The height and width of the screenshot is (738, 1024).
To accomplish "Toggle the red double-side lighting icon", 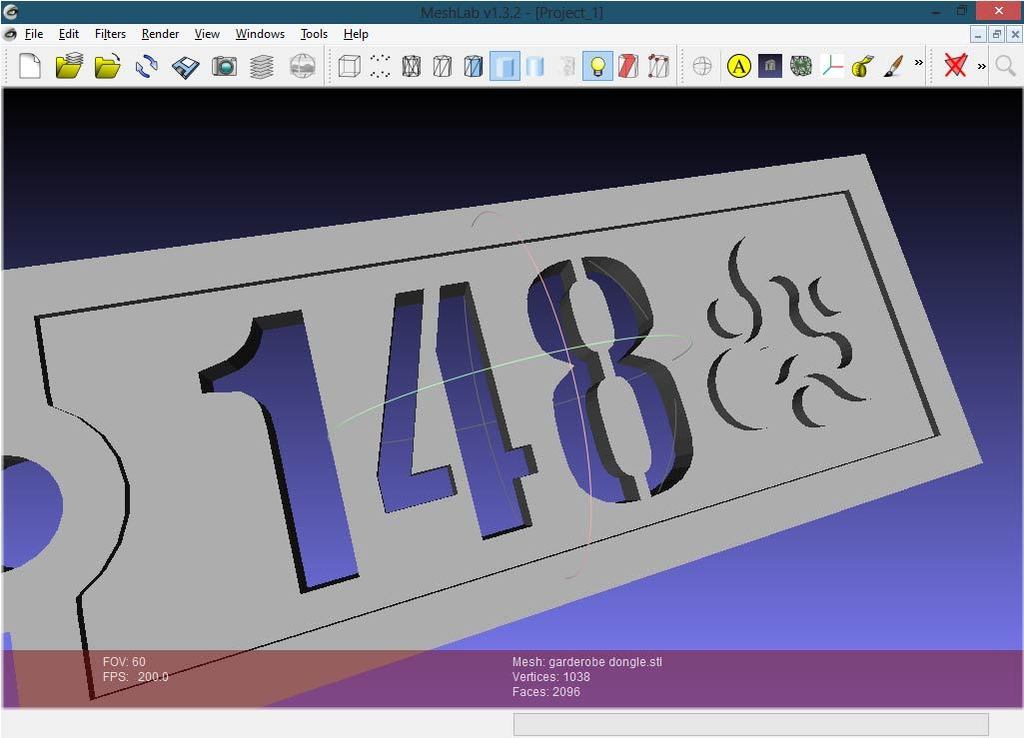I will coord(628,67).
